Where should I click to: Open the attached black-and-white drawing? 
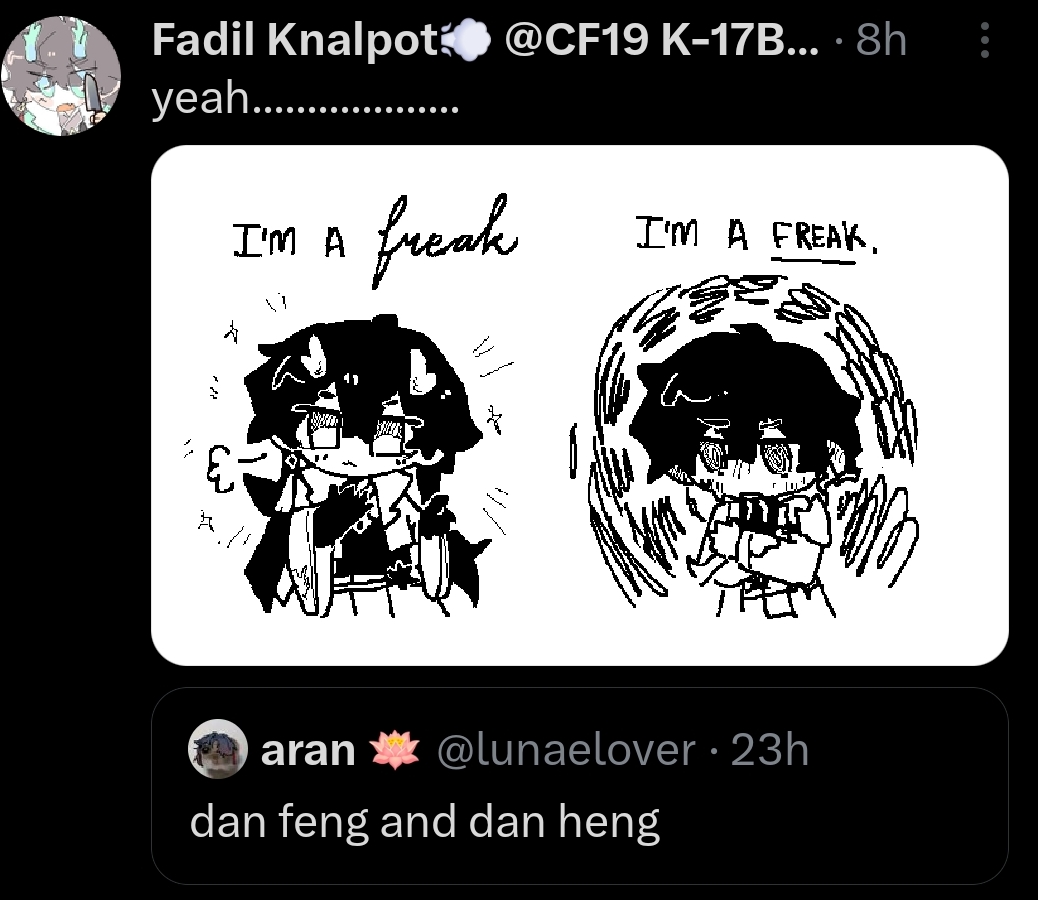580,405
